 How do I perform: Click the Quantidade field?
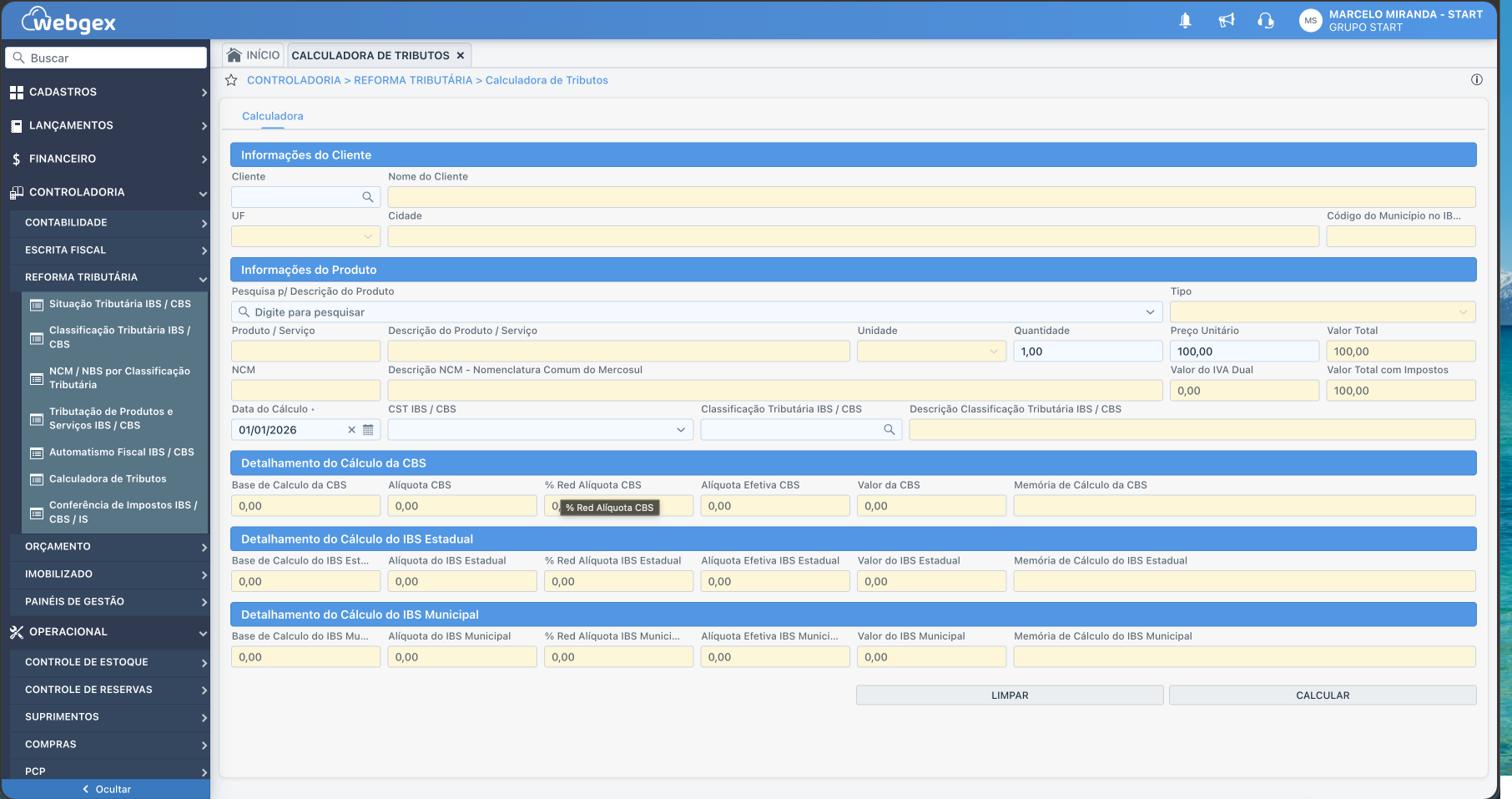pyautogui.click(x=1088, y=351)
